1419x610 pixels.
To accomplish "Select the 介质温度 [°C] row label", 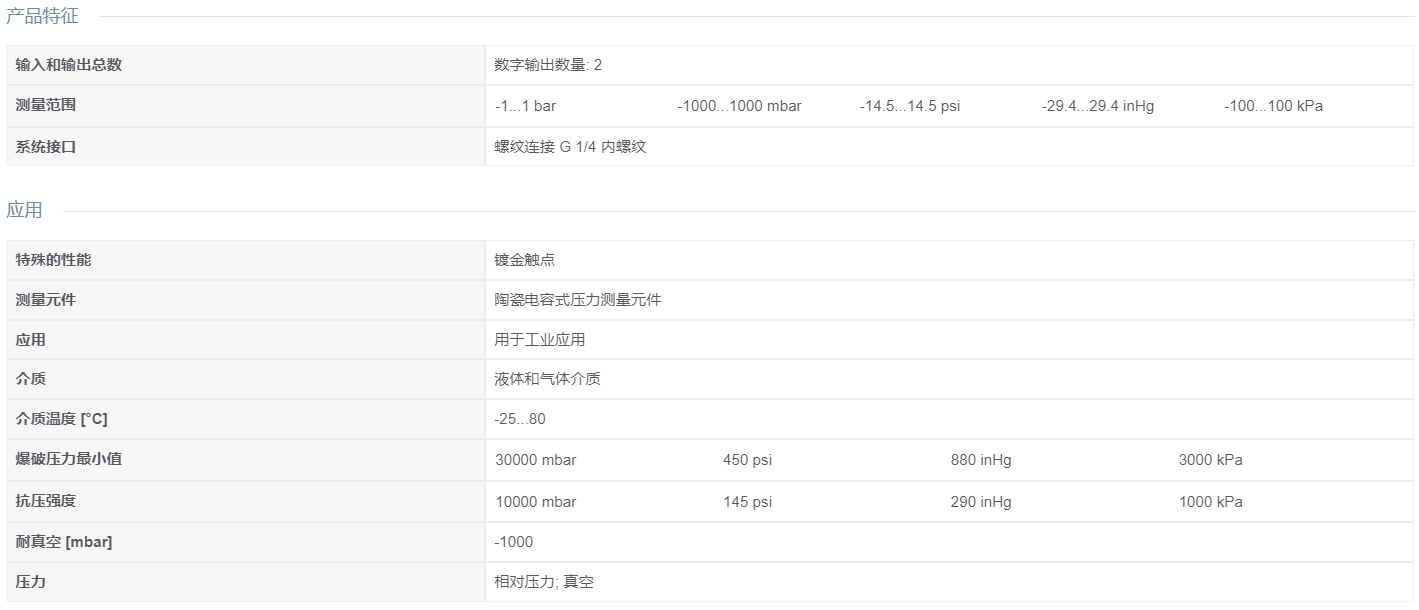I will pyautogui.click(x=61, y=419).
